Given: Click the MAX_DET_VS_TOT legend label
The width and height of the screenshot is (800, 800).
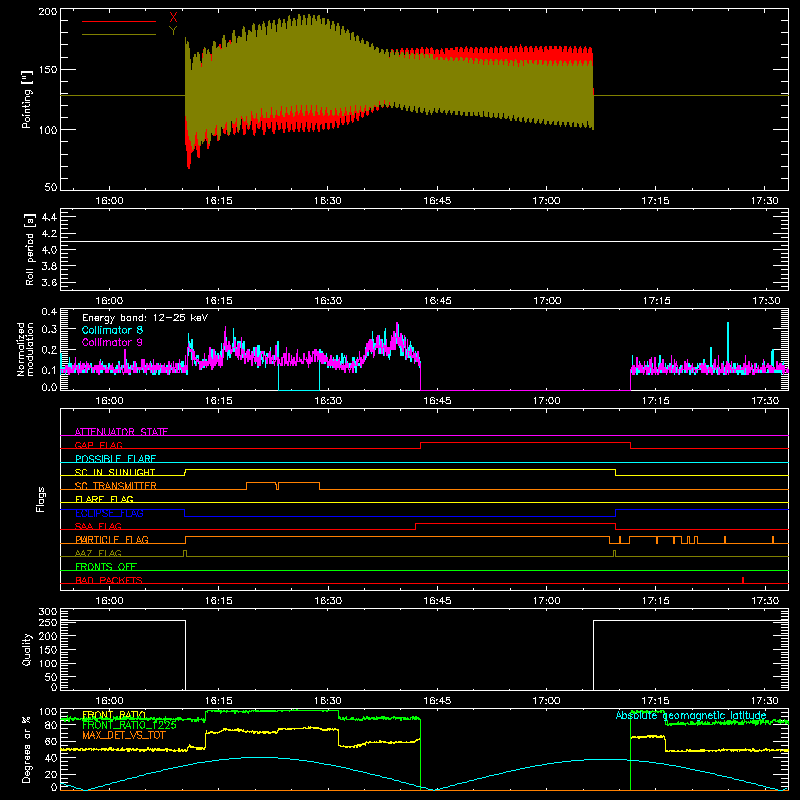Looking at the screenshot, I should [124, 736].
